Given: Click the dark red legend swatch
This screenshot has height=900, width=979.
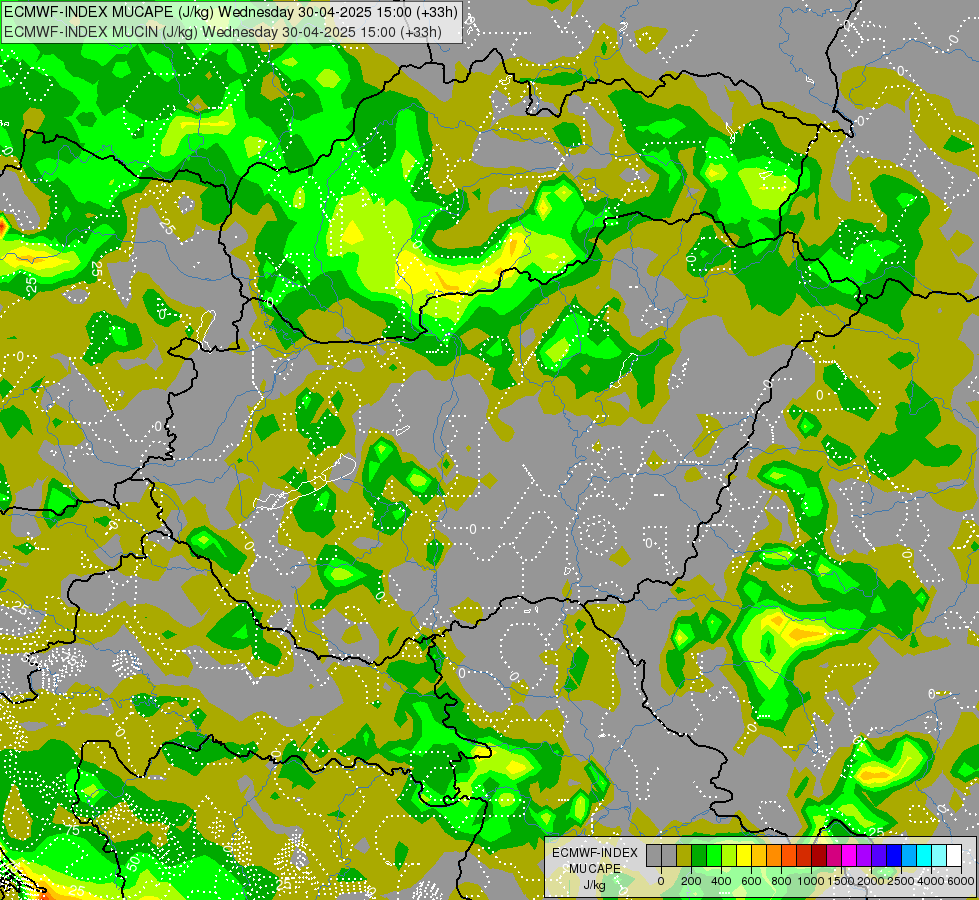Looking at the screenshot, I should pyautogui.click(x=820, y=855).
